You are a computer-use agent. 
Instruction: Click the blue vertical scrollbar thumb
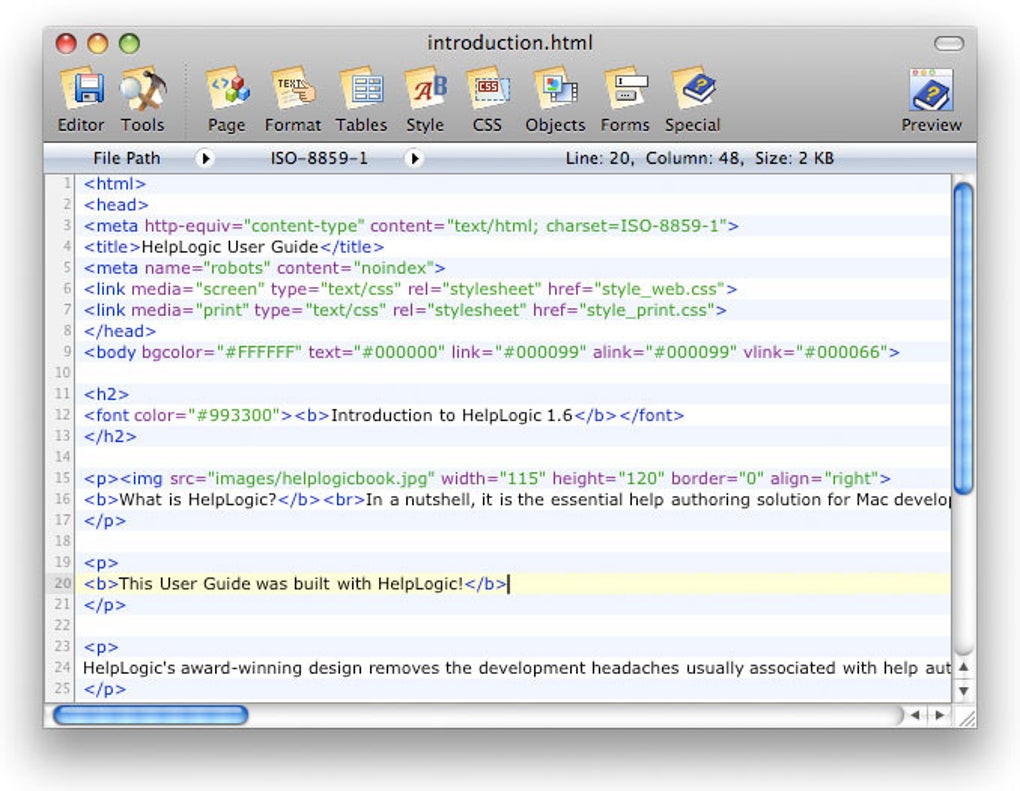click(x=963, y=340)
